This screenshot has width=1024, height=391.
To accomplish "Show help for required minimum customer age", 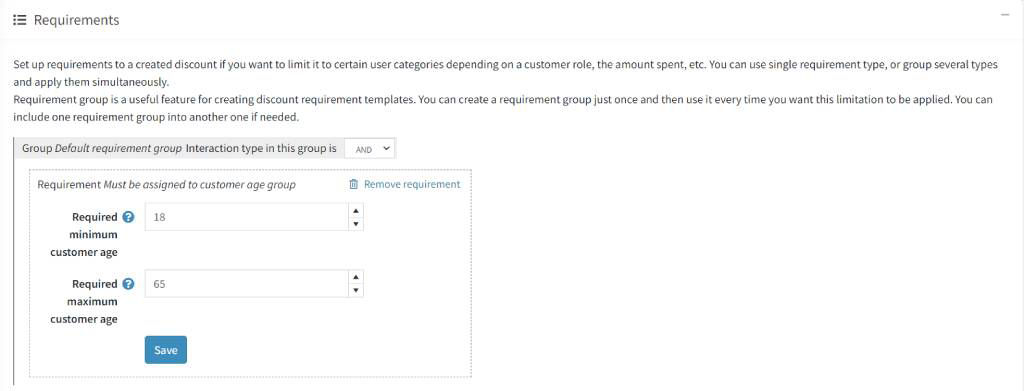I will pos(129,217).
